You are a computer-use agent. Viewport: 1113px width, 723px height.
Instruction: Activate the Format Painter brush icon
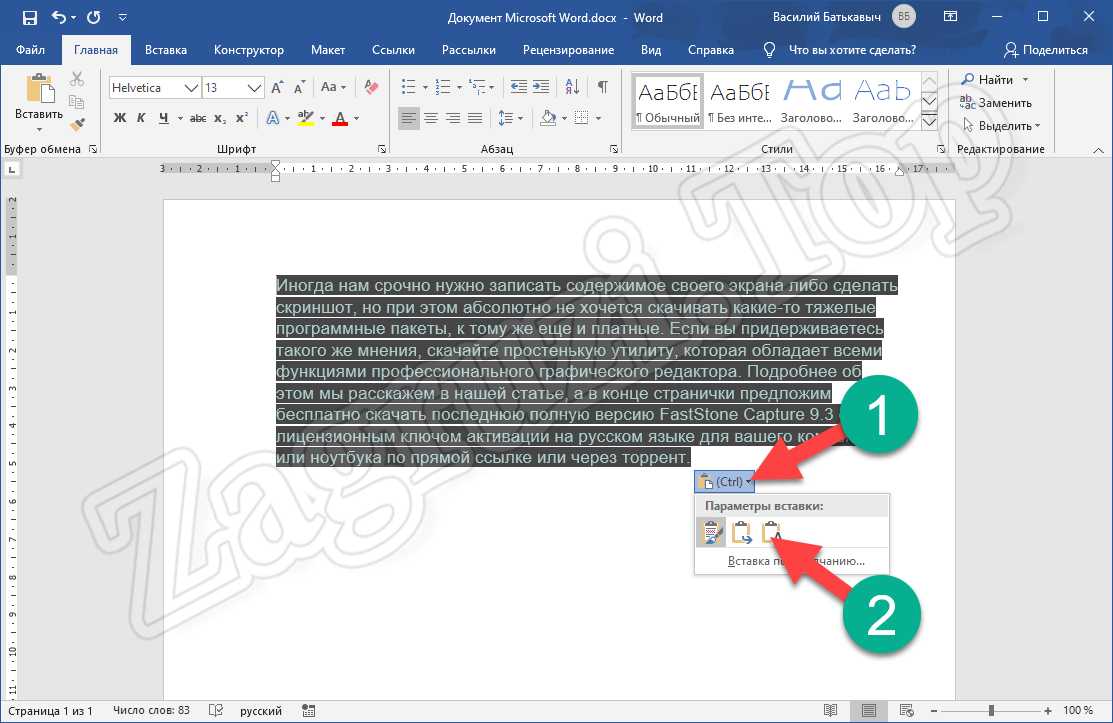point(77,124)
